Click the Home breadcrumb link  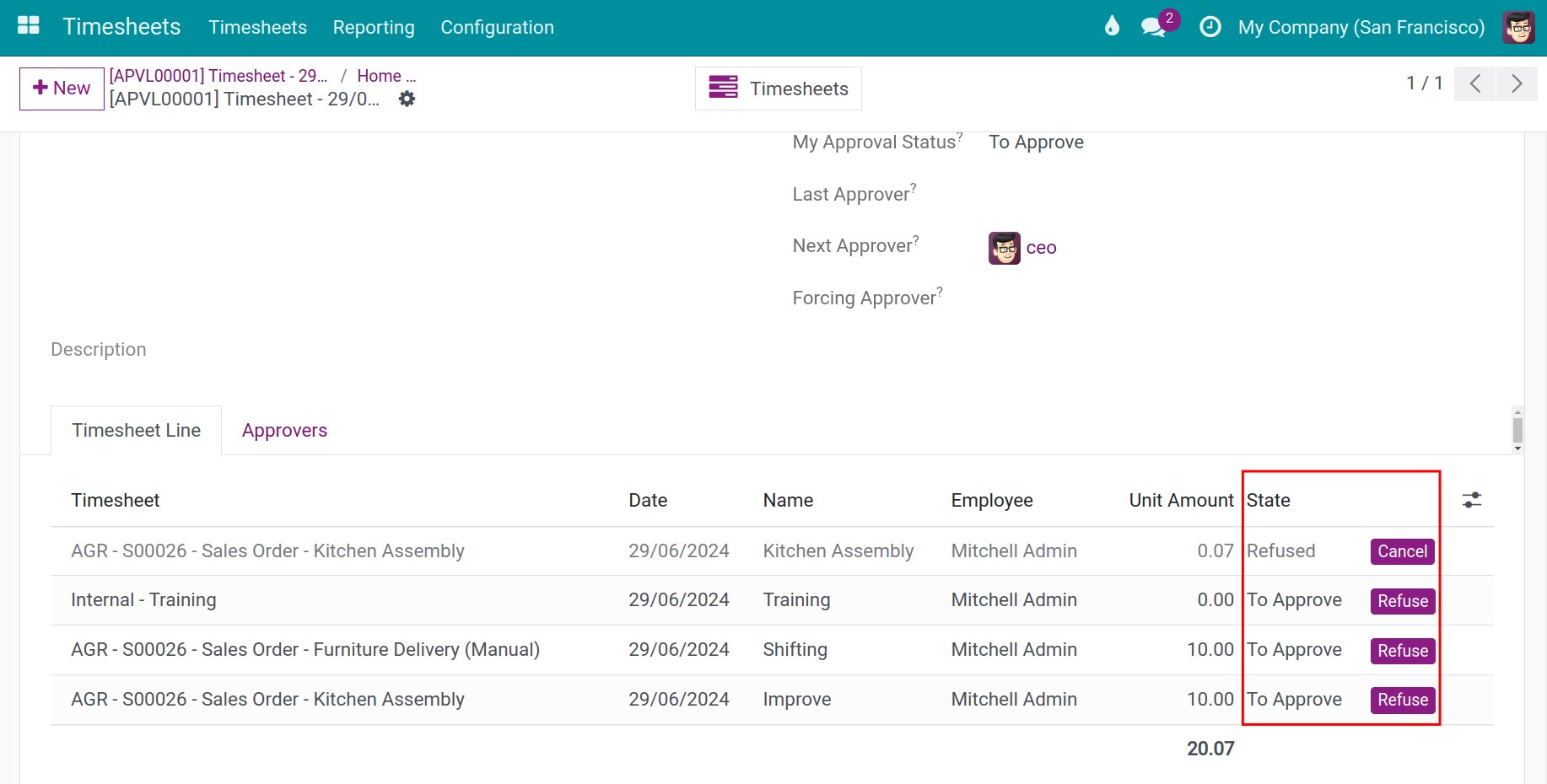coord(386,76)
